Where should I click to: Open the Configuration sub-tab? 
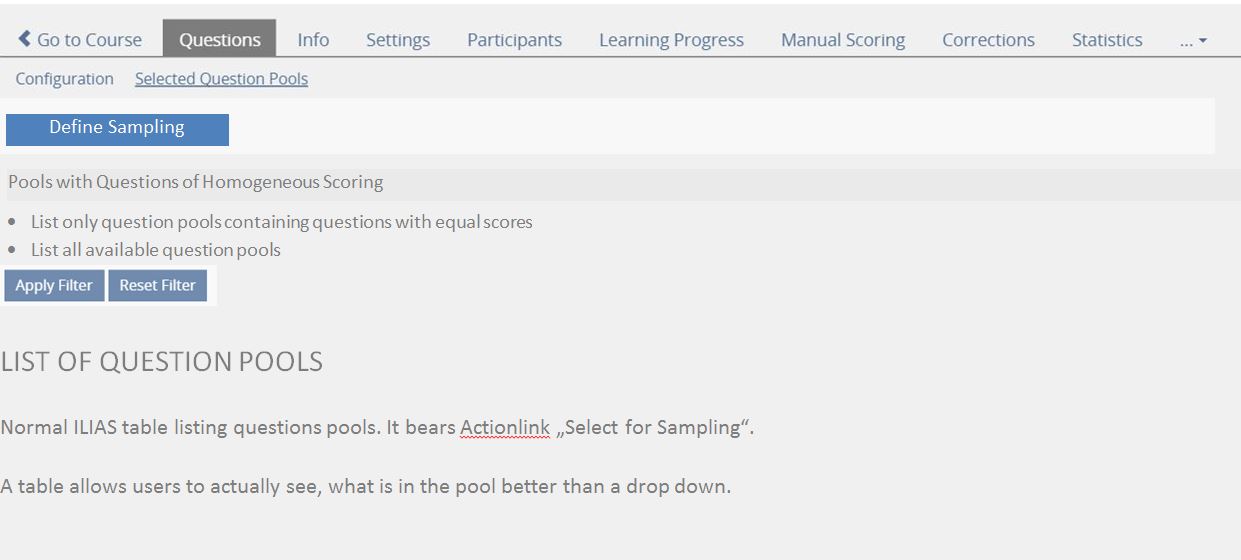coord(64,79)
